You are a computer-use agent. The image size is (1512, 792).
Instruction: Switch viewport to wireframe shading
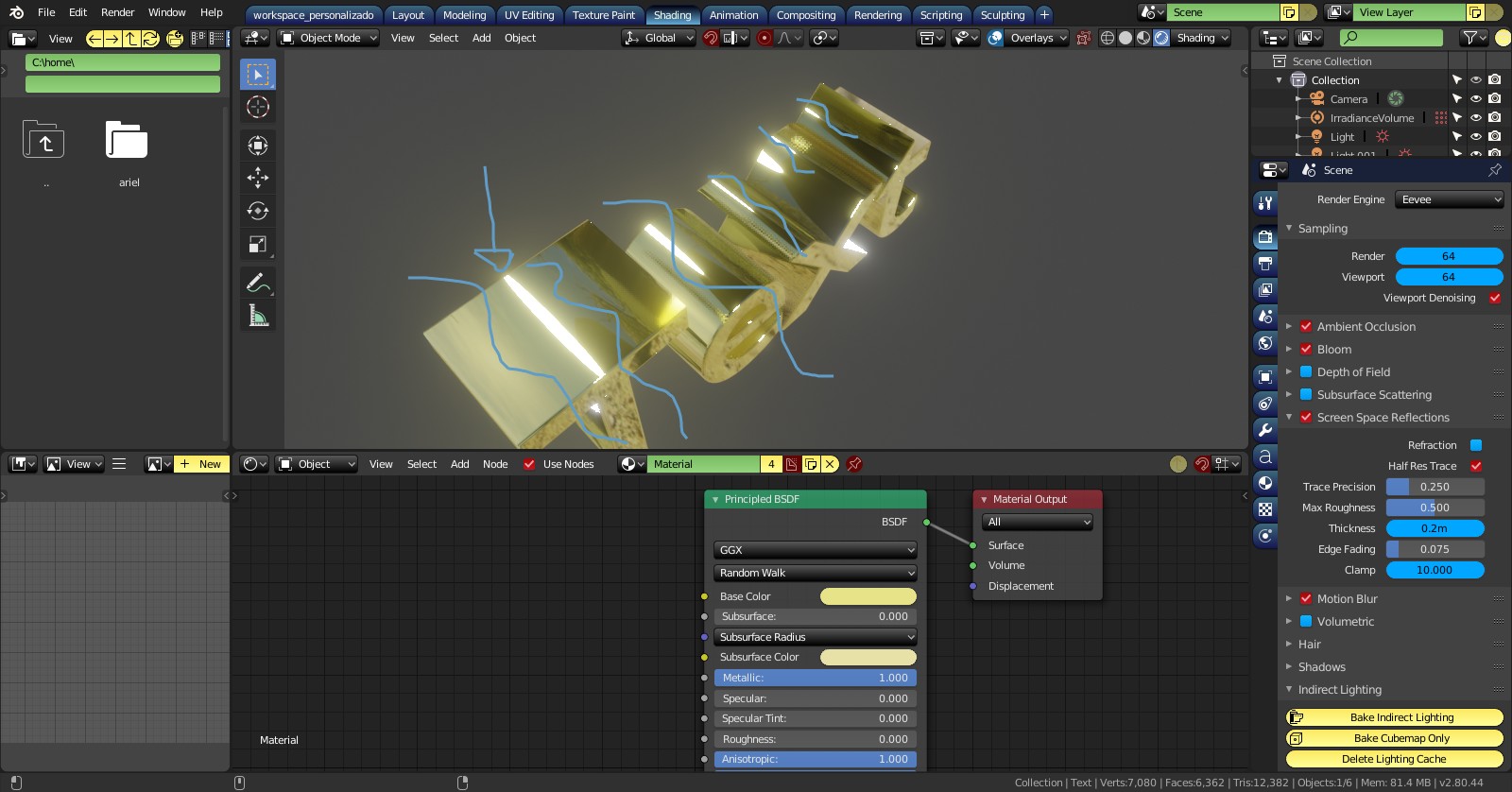coord(1108,38)
